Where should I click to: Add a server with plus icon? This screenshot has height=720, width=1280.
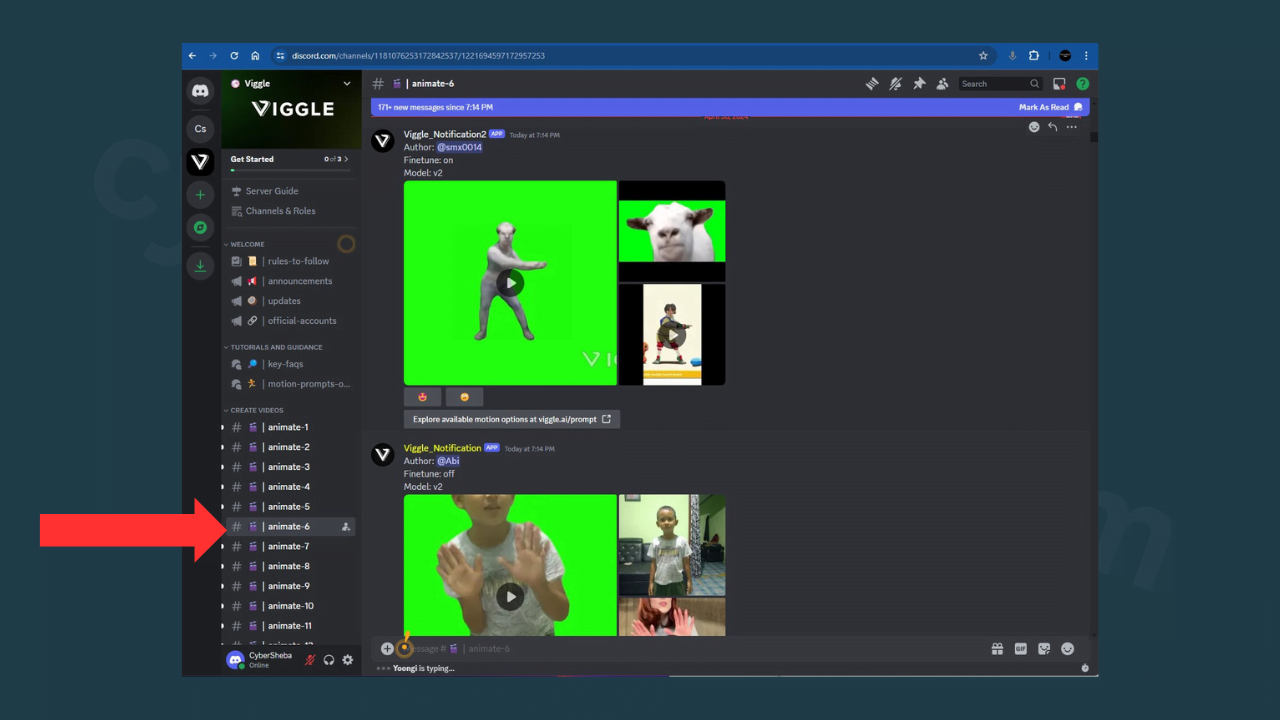click(x=200, y=195)
